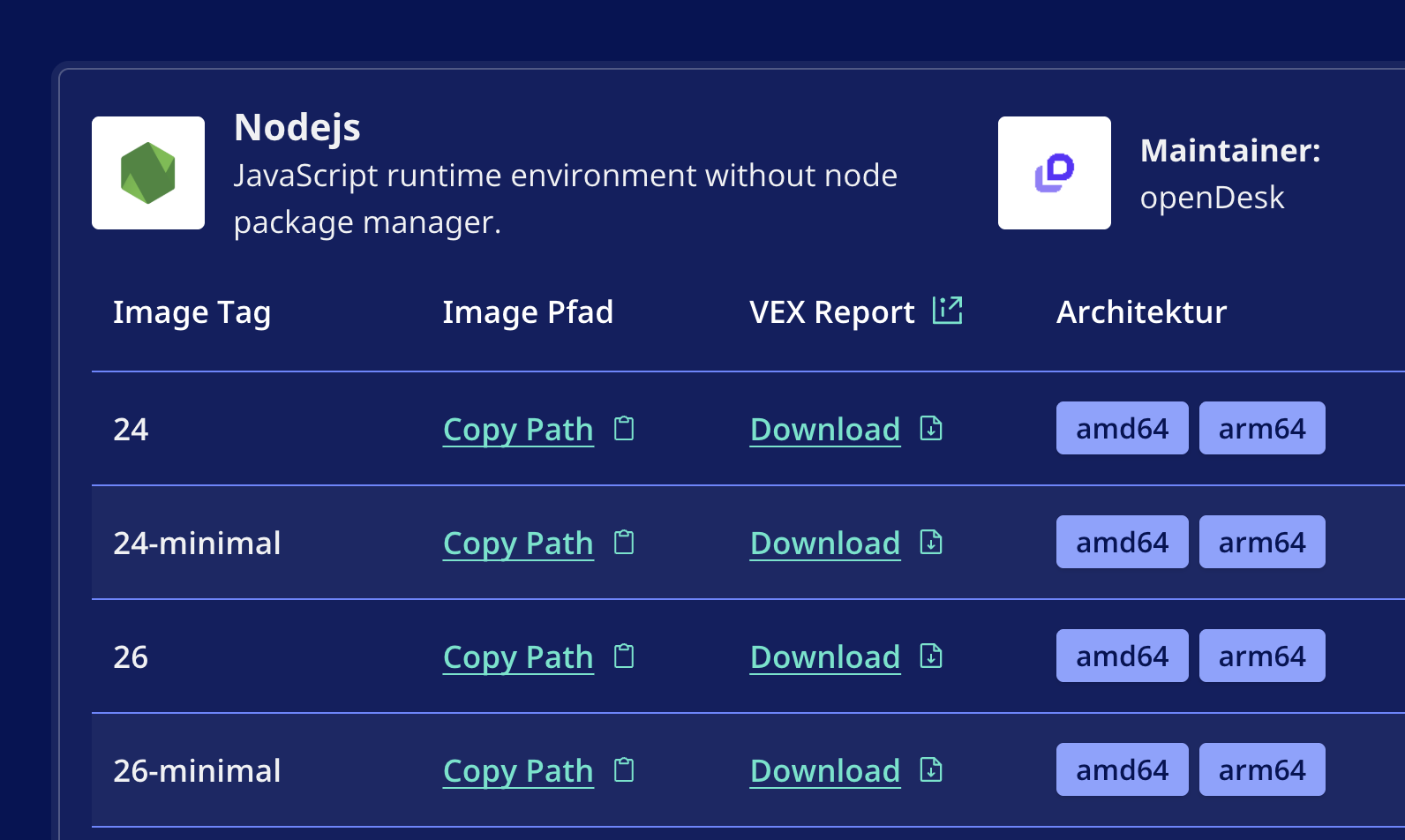Copy Path link for tag 24-minimal

coord(518,544)
